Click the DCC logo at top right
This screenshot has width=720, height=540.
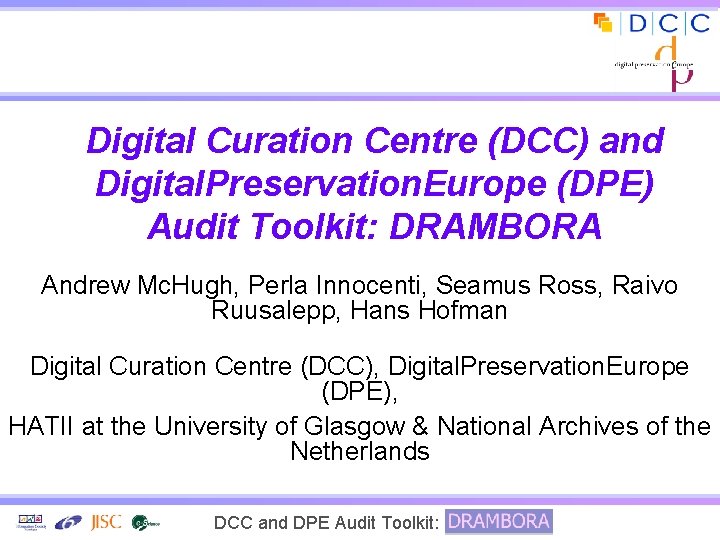651,23
